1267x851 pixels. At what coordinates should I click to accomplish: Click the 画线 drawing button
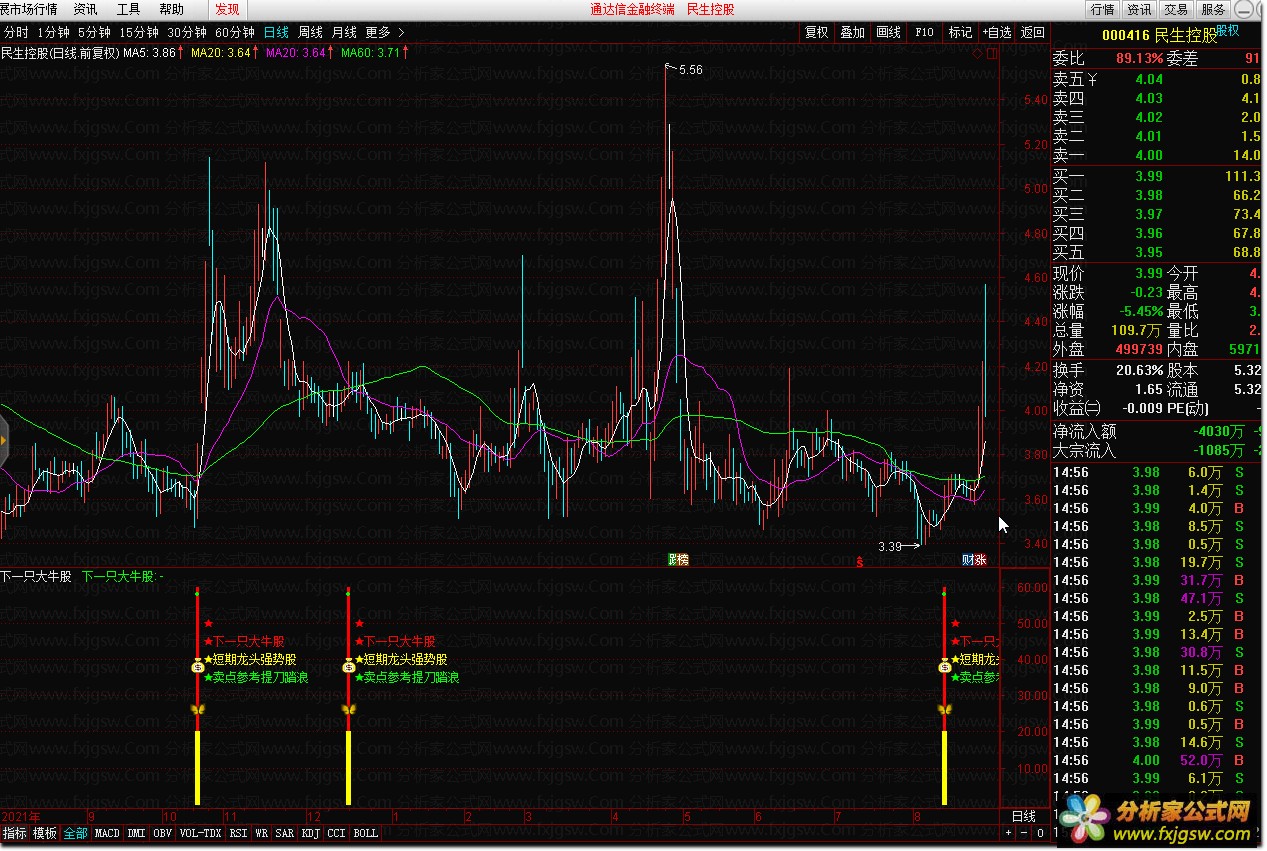pyautogui.click(x=889, y=32)
